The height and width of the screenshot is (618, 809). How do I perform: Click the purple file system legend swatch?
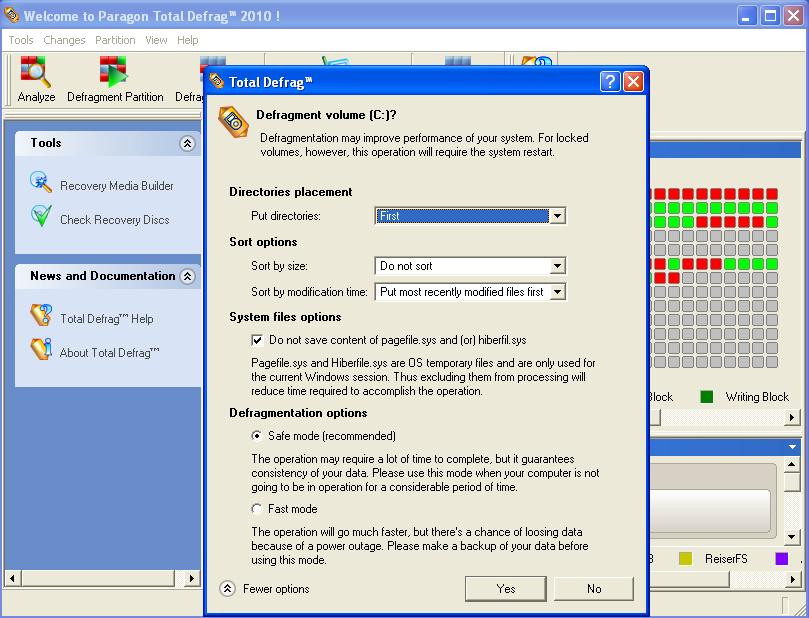coord(782,559)
